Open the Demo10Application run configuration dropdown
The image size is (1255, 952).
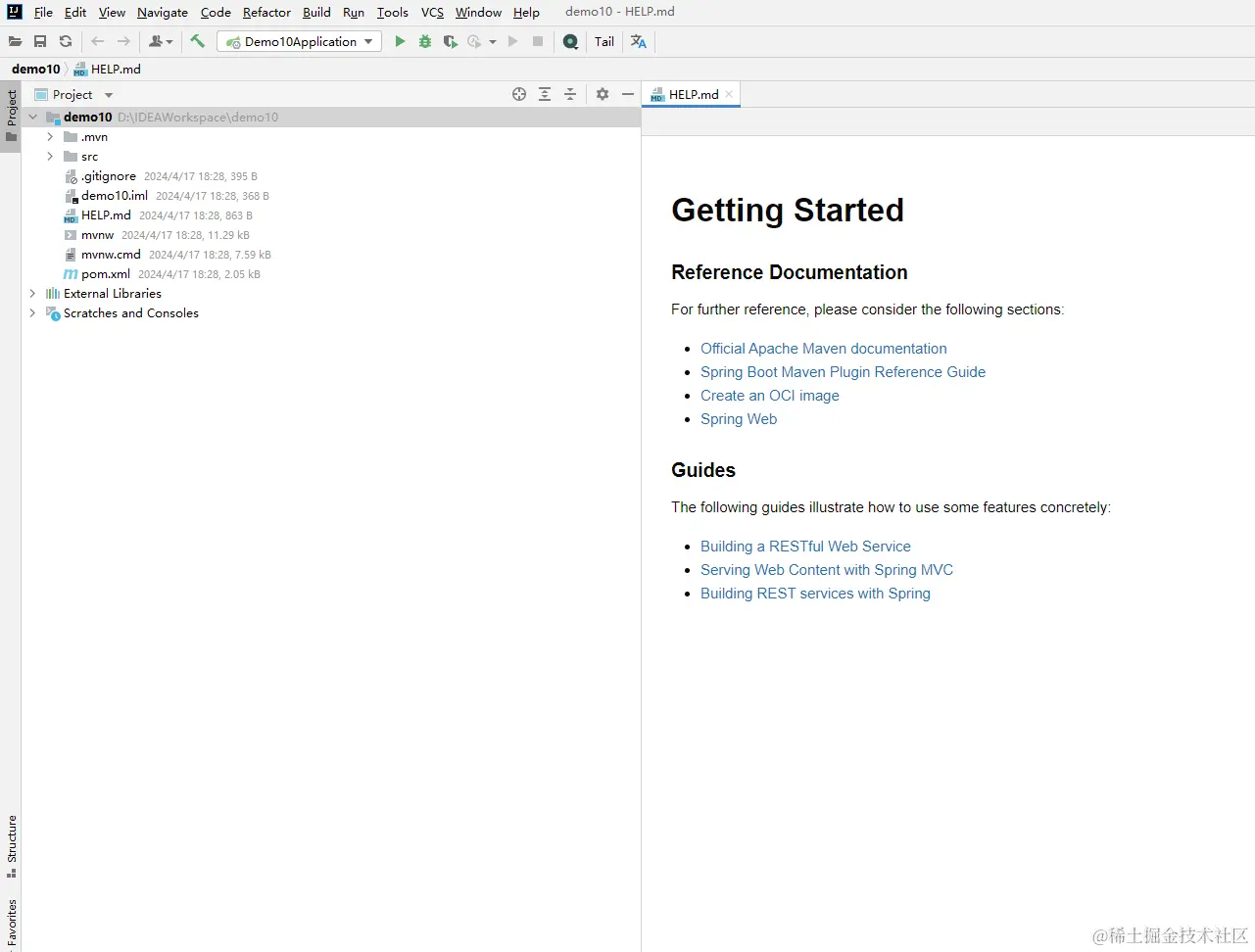[299, 41]
